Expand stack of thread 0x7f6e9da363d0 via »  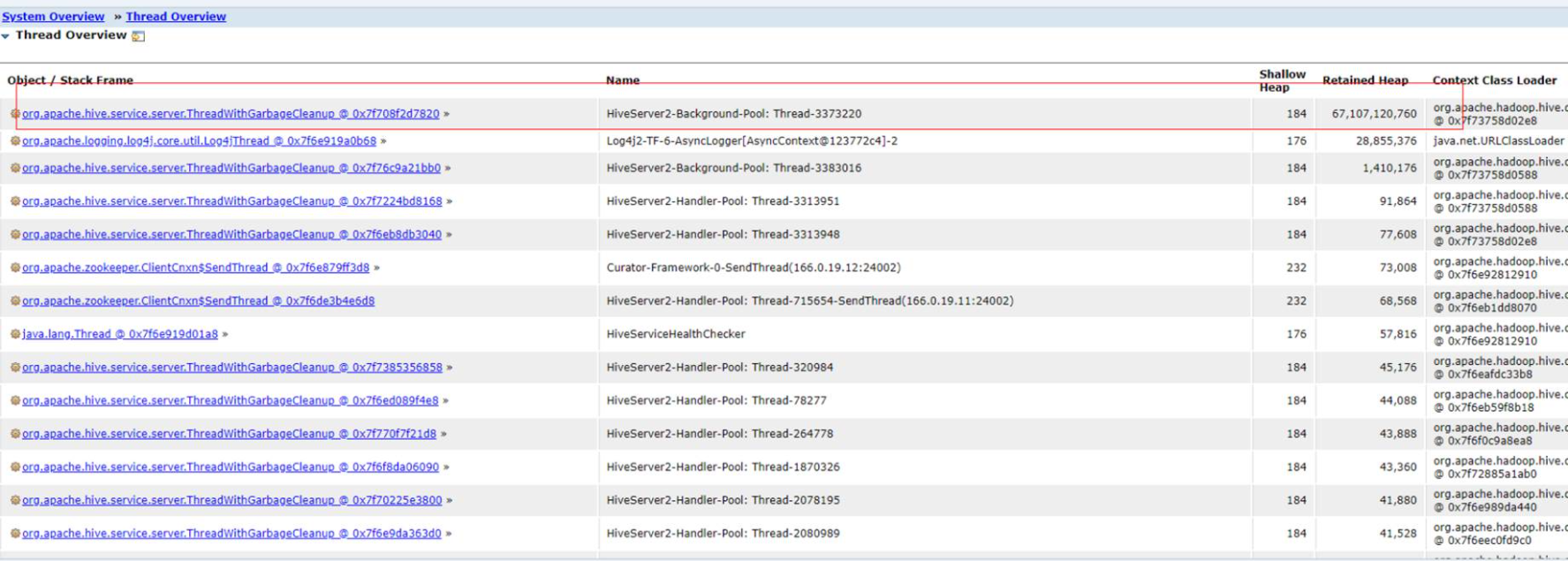tap(449, 534)
